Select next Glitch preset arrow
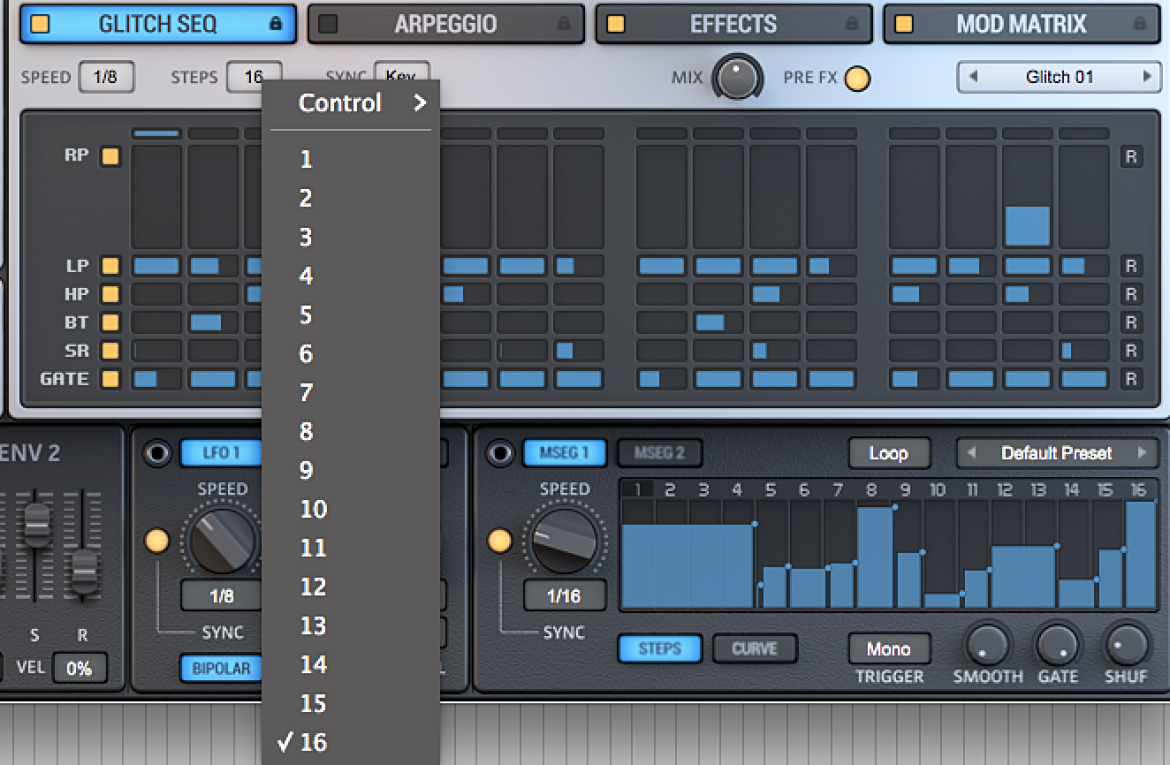The image size is (1170, 765). pos(1148,76)
